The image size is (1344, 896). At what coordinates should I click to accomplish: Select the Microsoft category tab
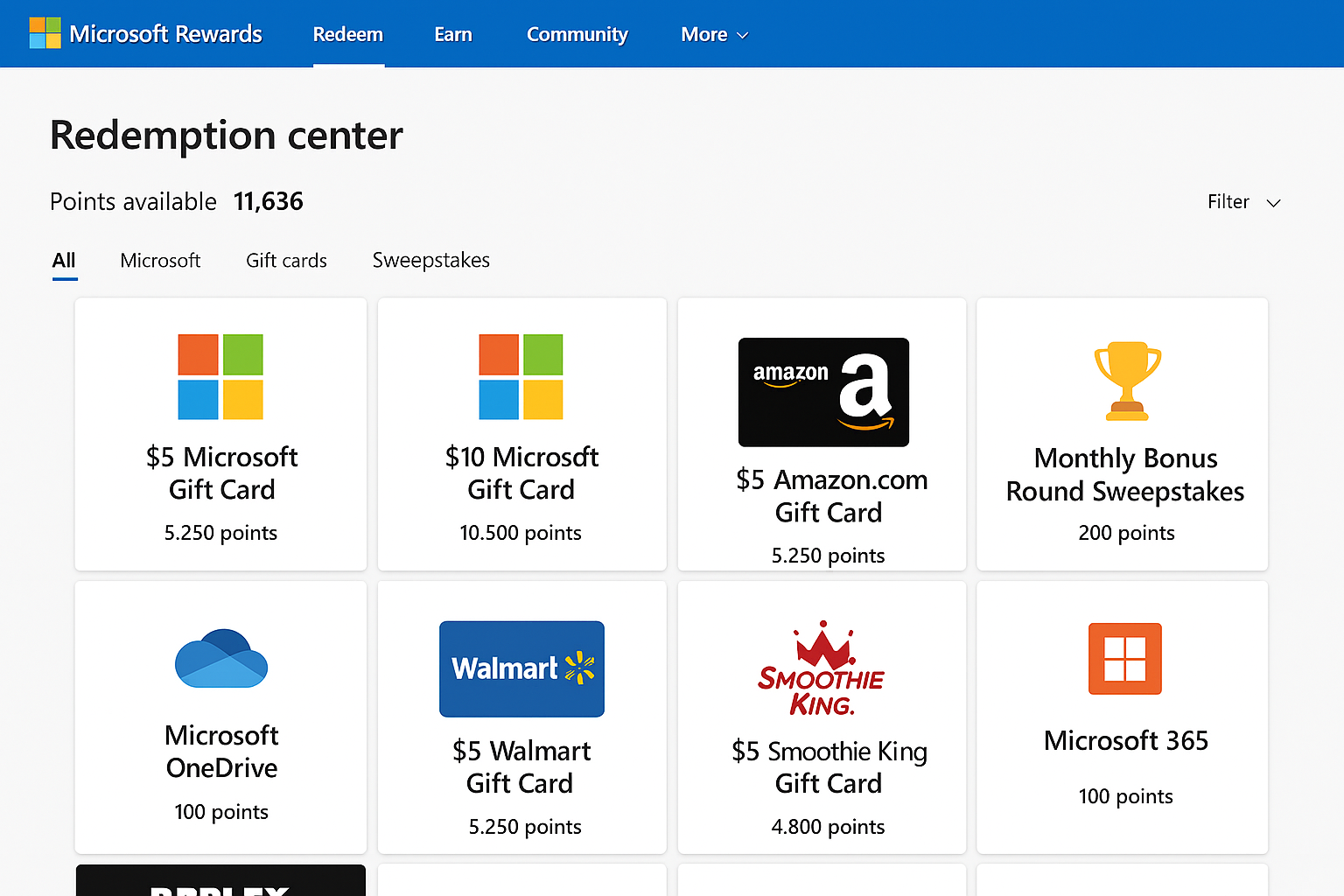point(160,261)
